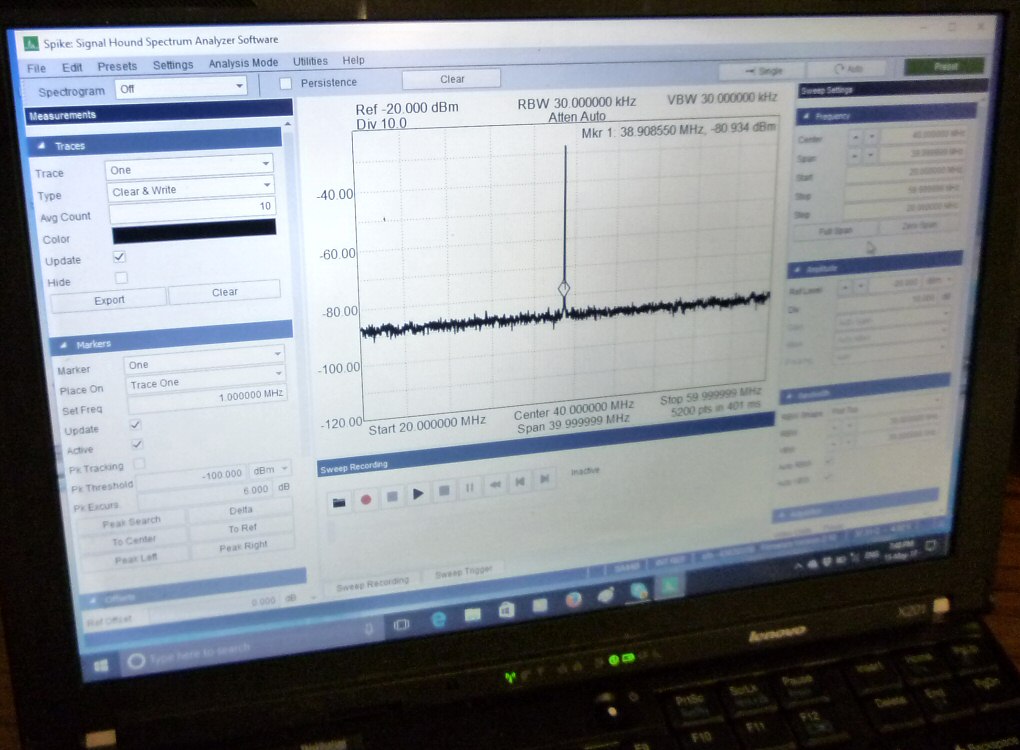Uncheck the trace Update checkbox
This screenshot has height=750, width=1020.
click(120, 257)
